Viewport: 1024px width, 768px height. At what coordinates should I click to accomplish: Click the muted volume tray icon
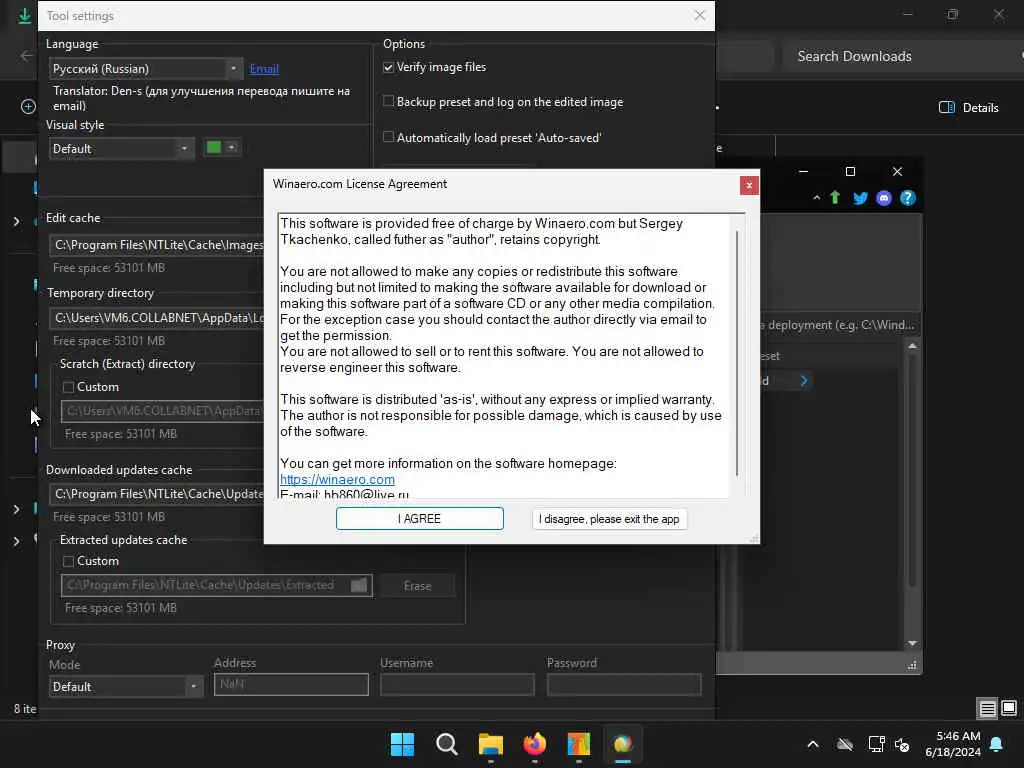coord(902,744)
